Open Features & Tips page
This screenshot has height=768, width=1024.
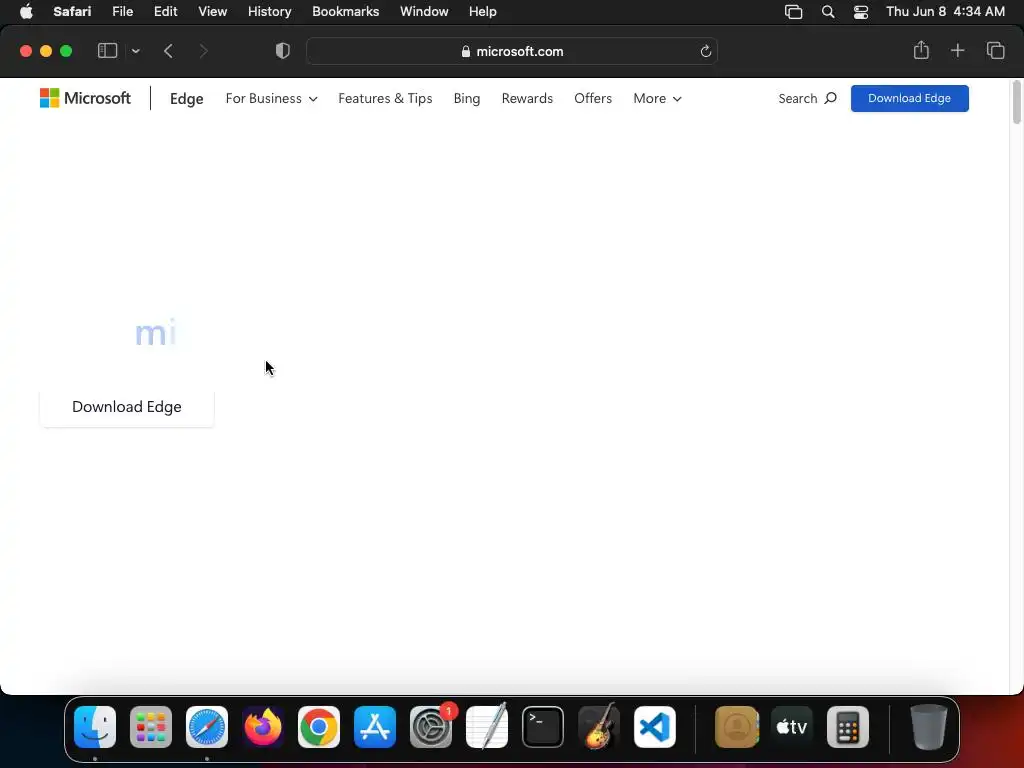[x=385, y=99]
